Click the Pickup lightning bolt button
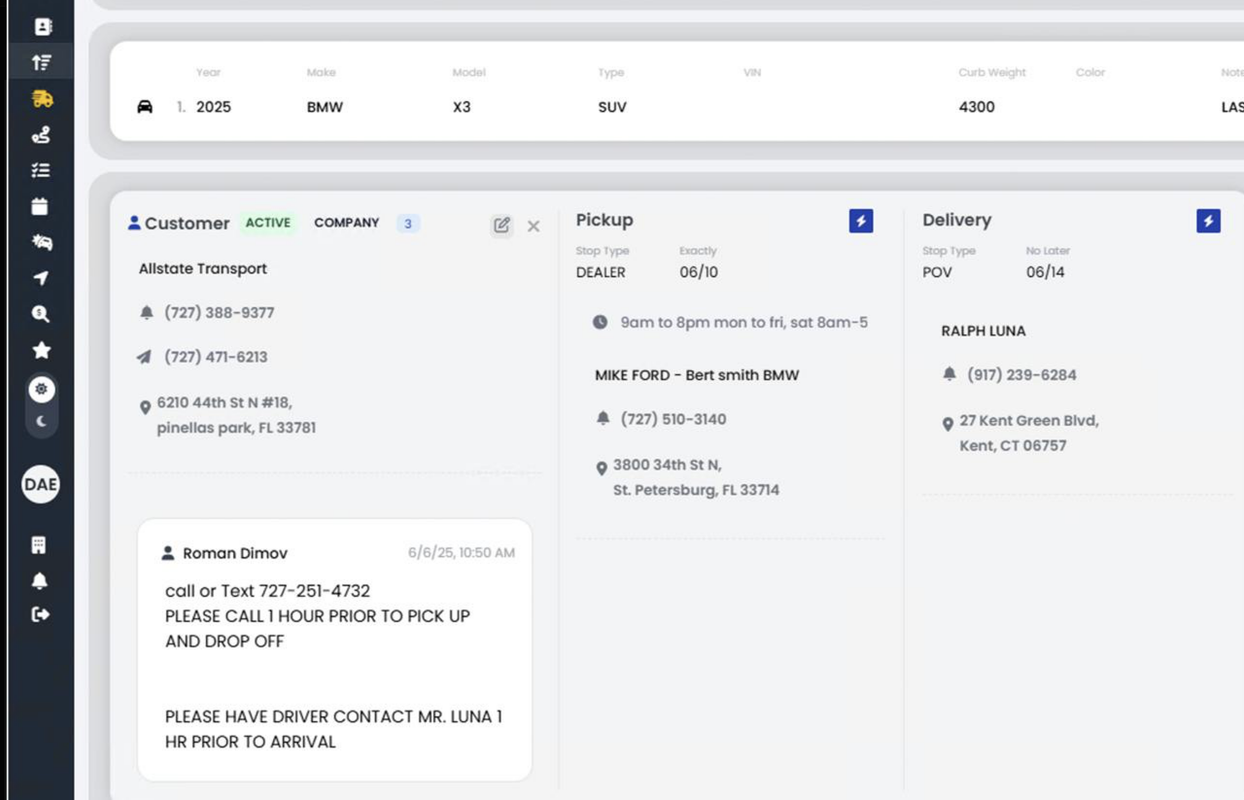 [x=861, y=221]
